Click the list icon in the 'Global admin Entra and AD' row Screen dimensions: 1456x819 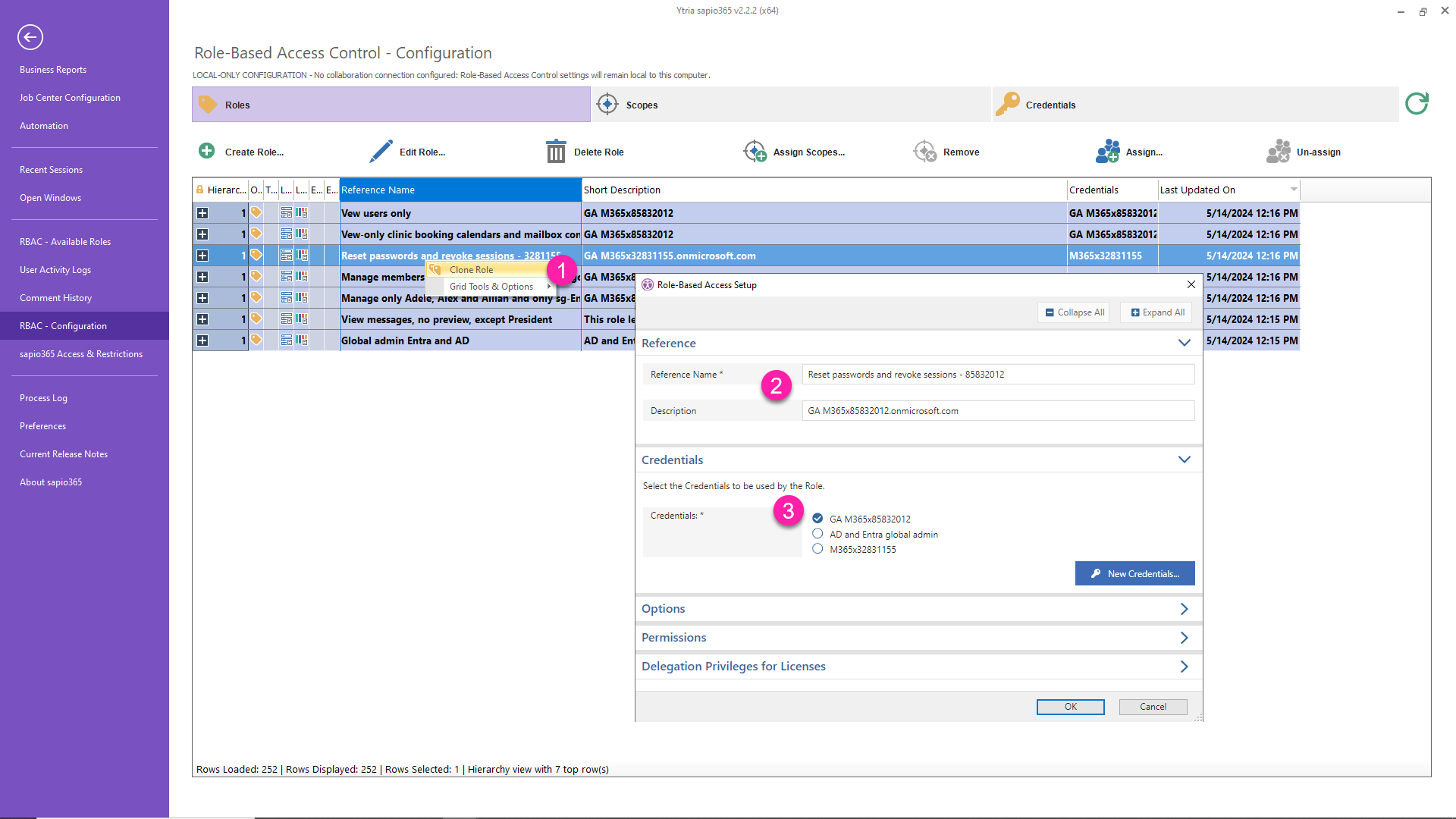click(x=287, y=340)
